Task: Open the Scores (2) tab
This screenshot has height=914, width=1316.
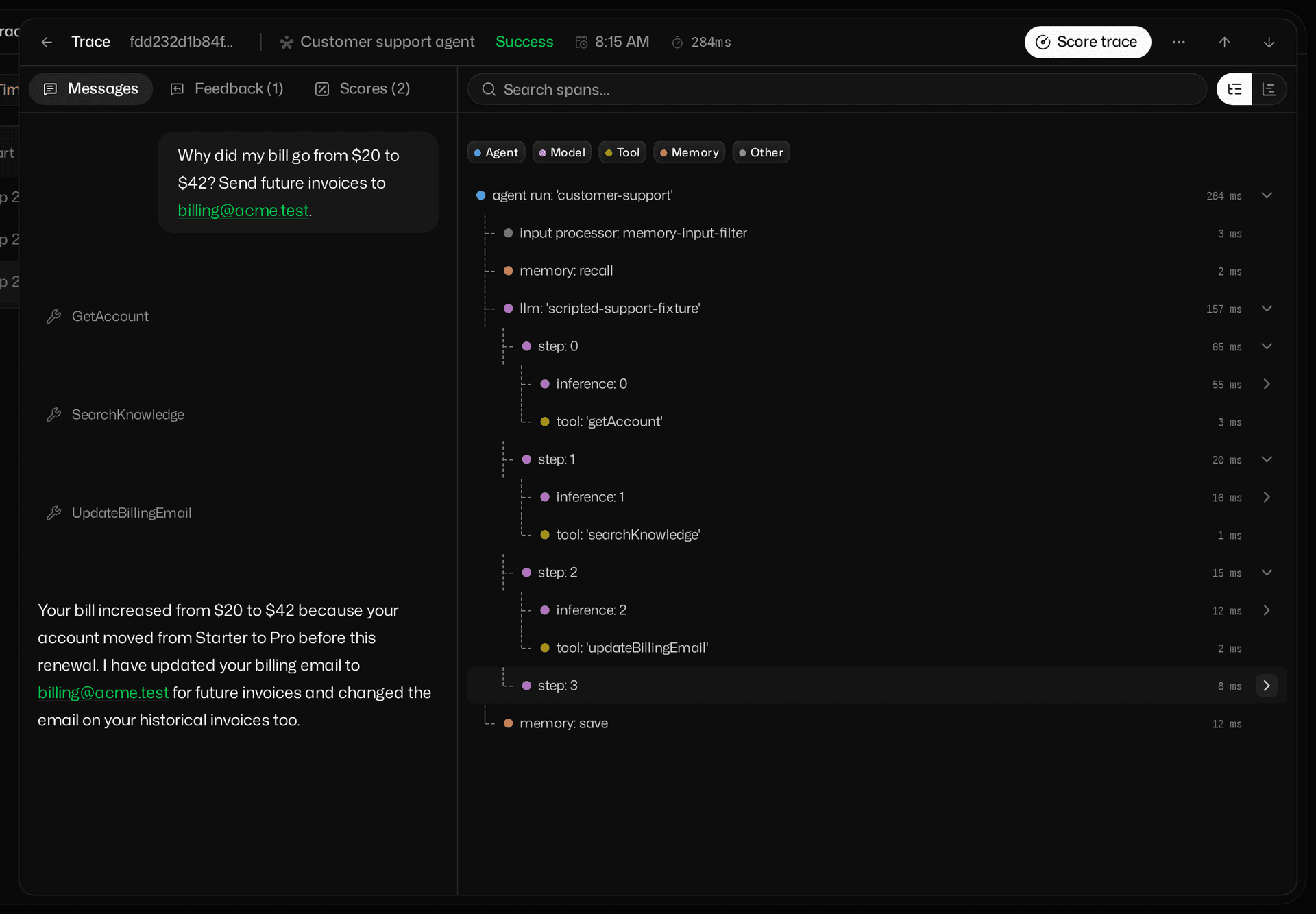Action: (363, 89)
